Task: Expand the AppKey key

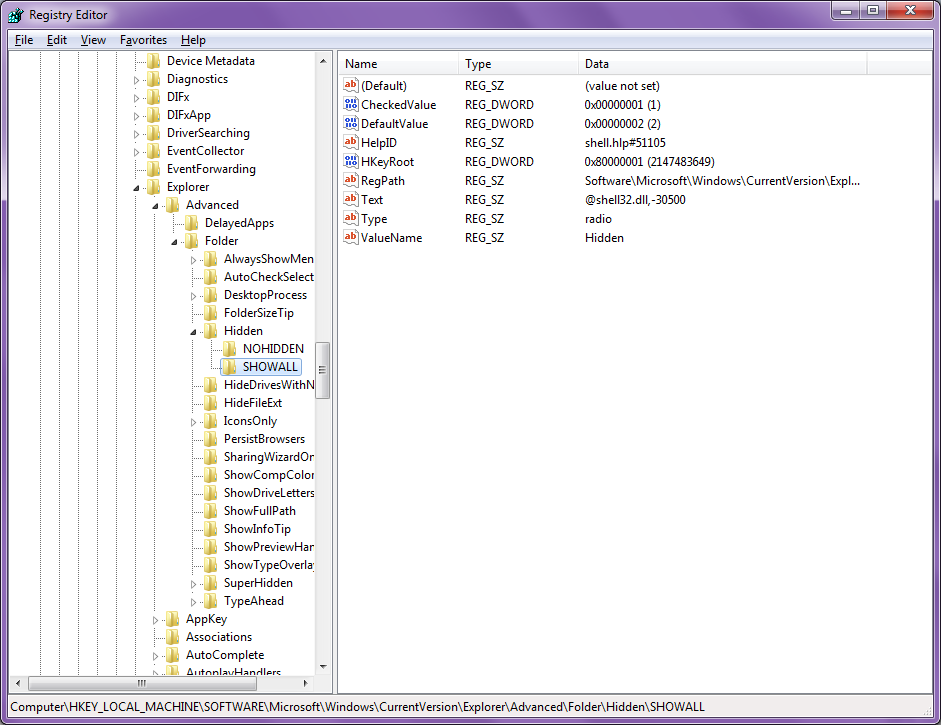Action: 155,620
